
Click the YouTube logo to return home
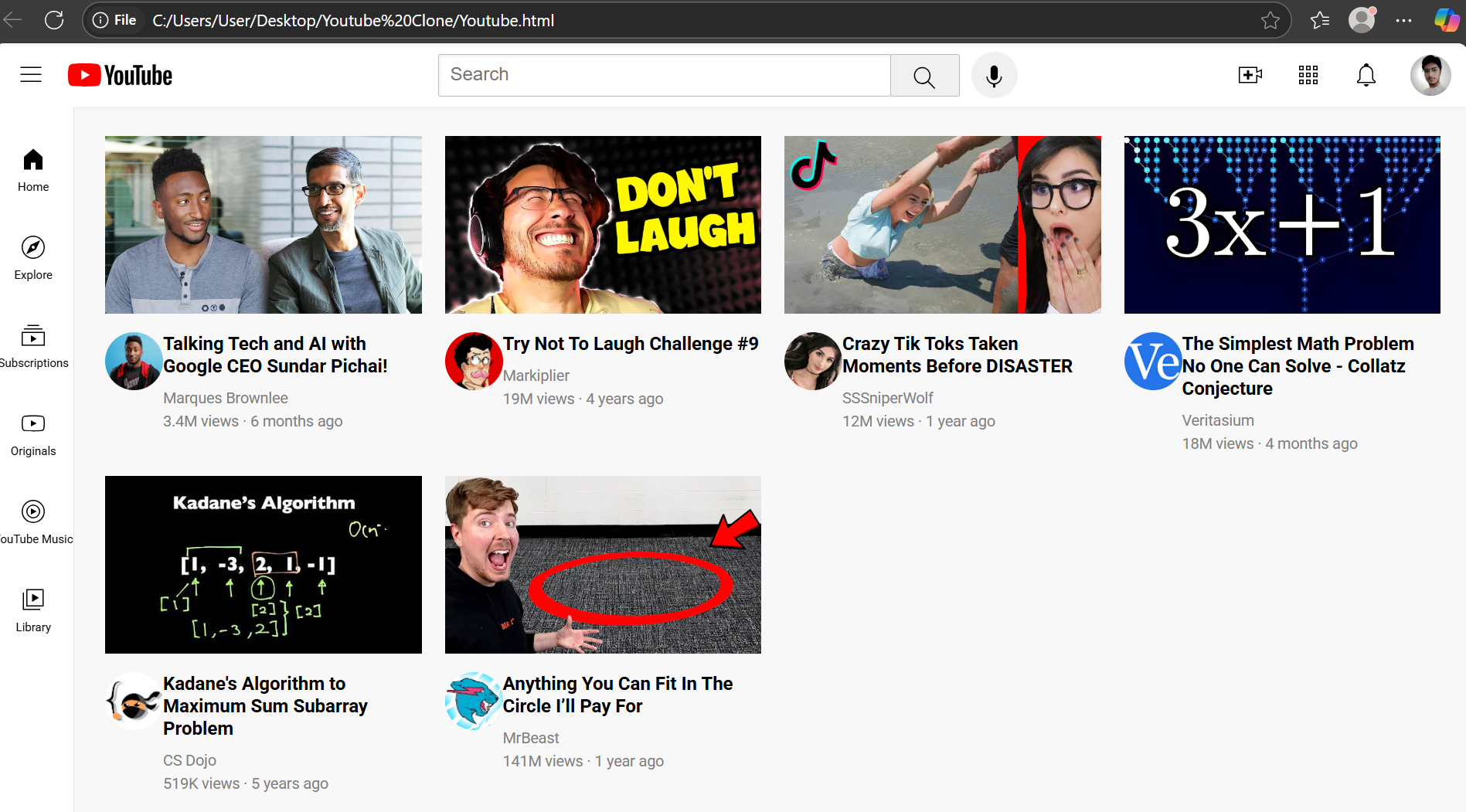119,74
